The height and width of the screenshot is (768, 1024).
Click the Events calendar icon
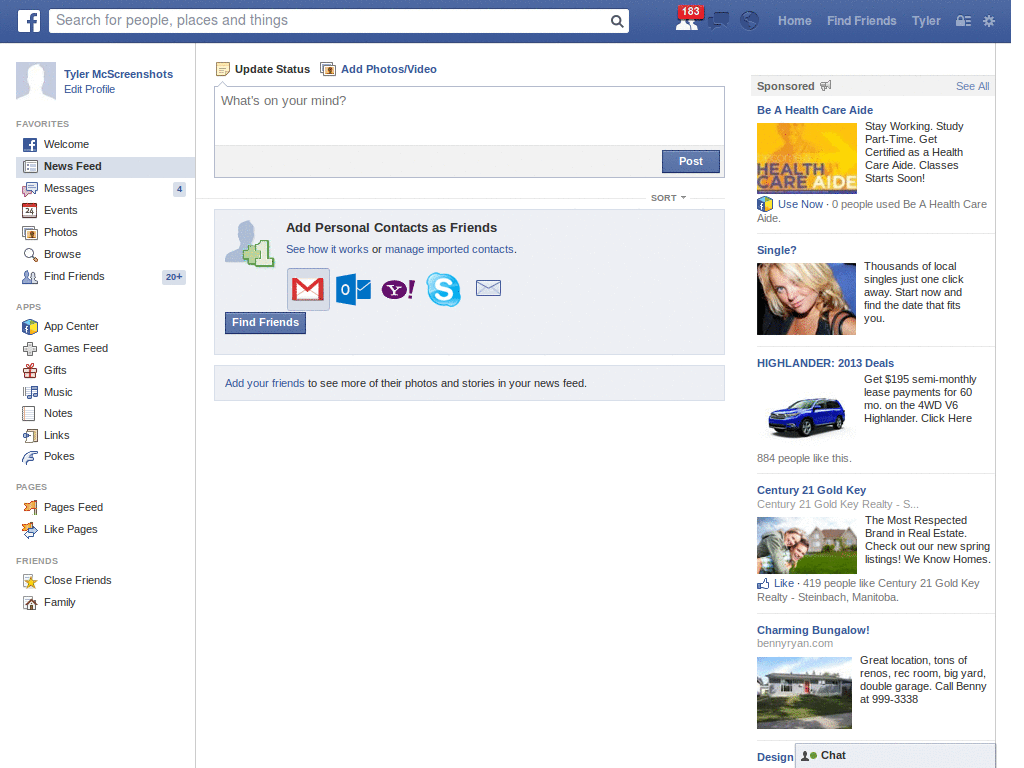click(x=29, y=210)
